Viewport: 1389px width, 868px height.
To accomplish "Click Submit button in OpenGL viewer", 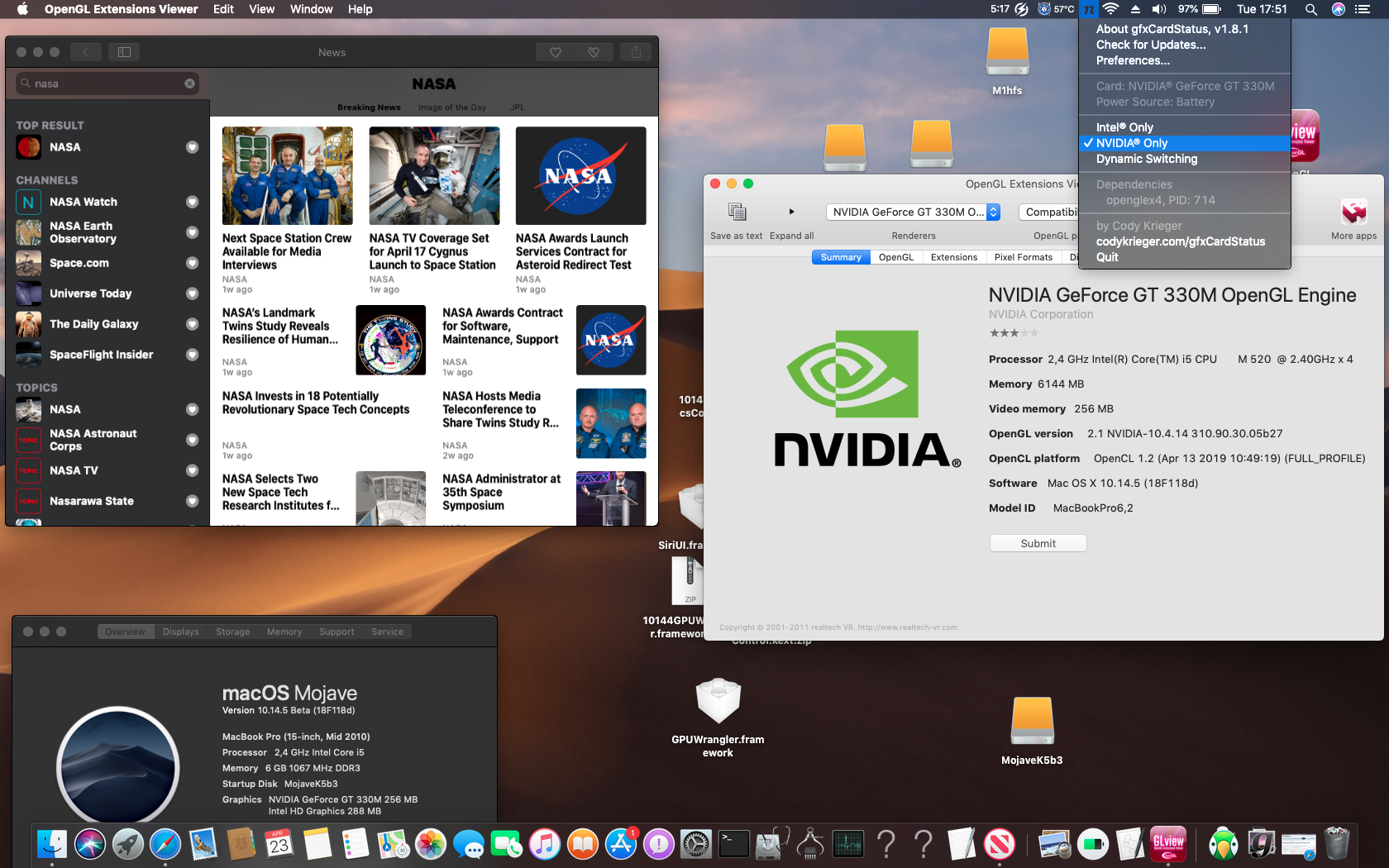I will click(1038, 543).
